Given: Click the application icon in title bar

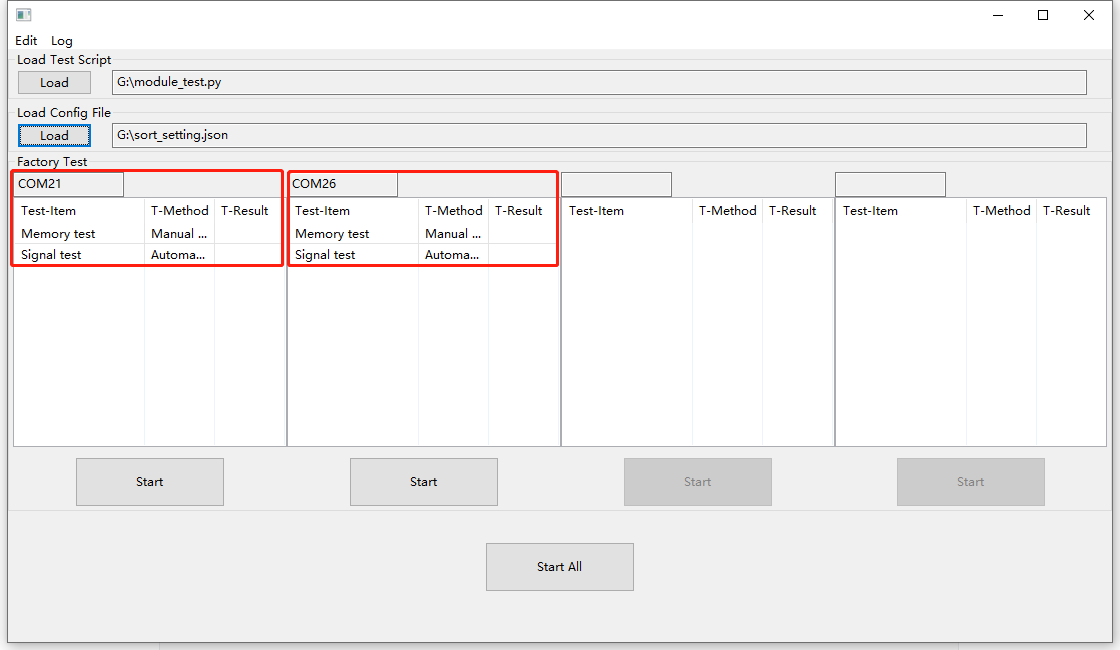Looking at the screenshot, I should point(24,15).
